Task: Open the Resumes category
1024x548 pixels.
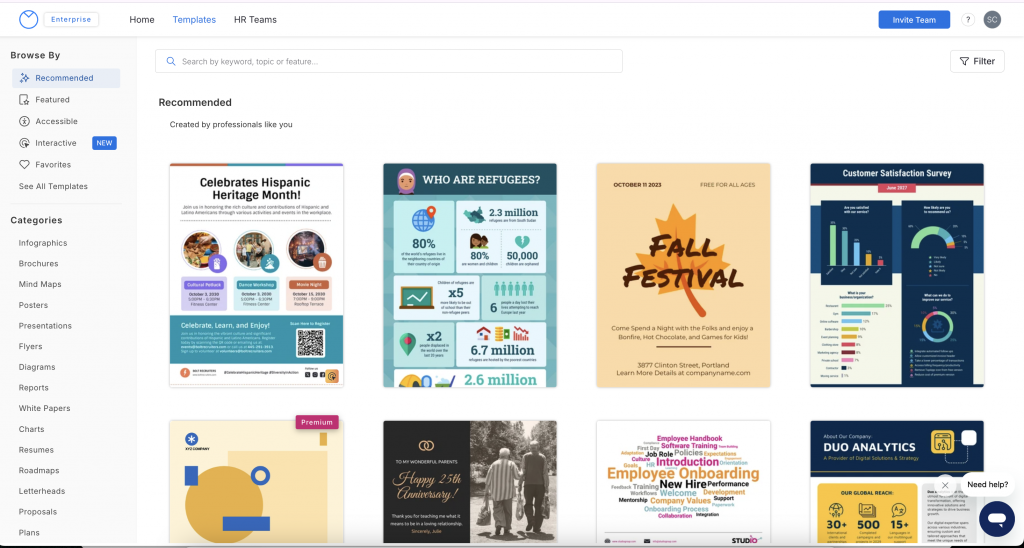Action: 36,450
